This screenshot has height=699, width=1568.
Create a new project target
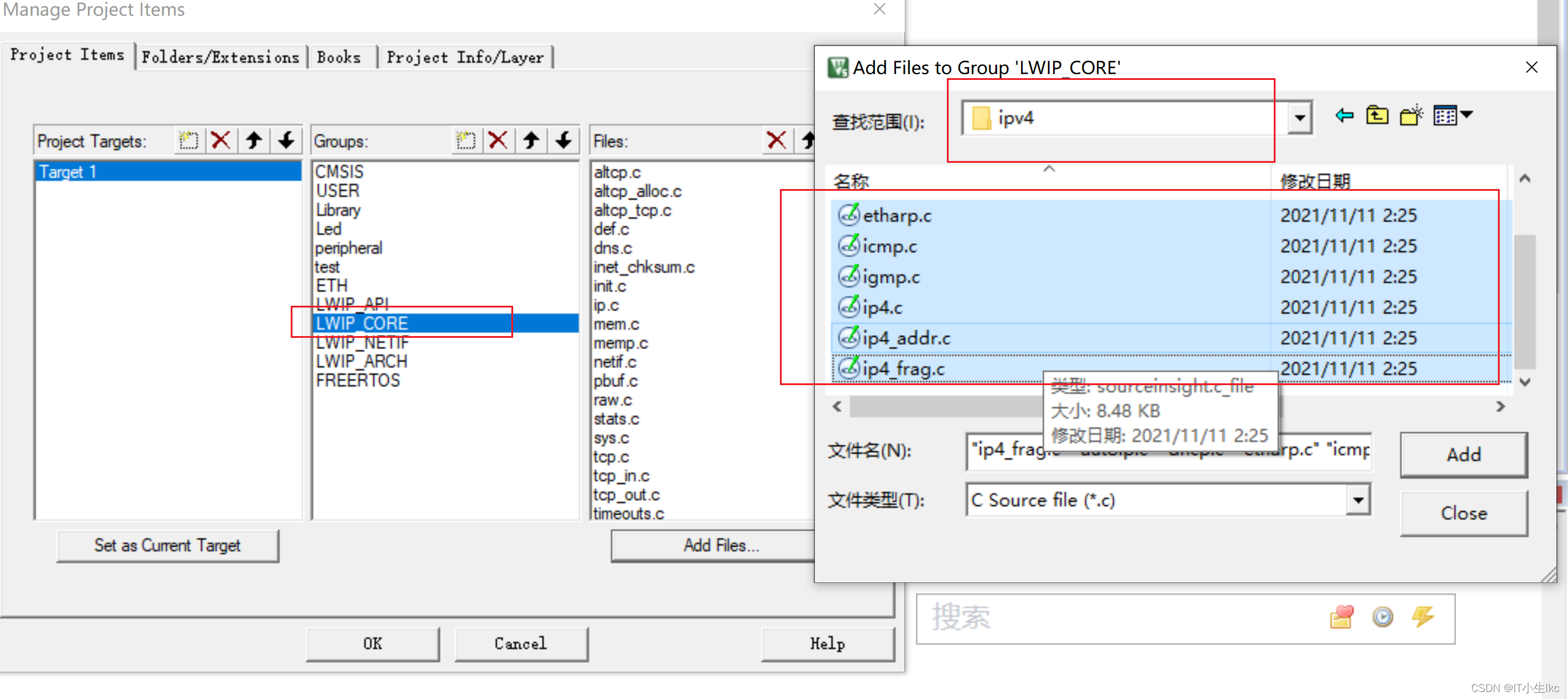coord(189,140)
